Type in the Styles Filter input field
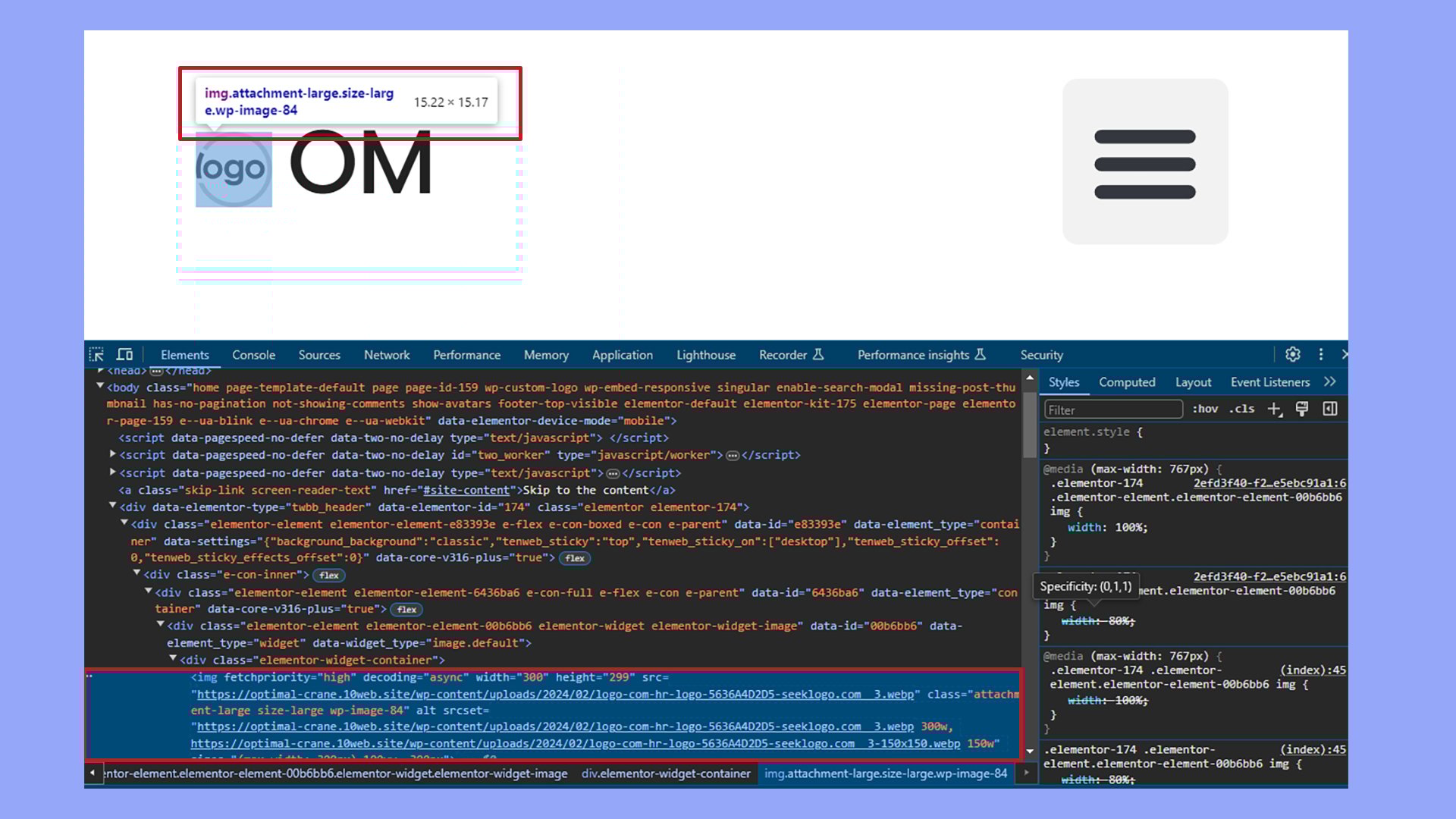 [x=1112, y=409]
